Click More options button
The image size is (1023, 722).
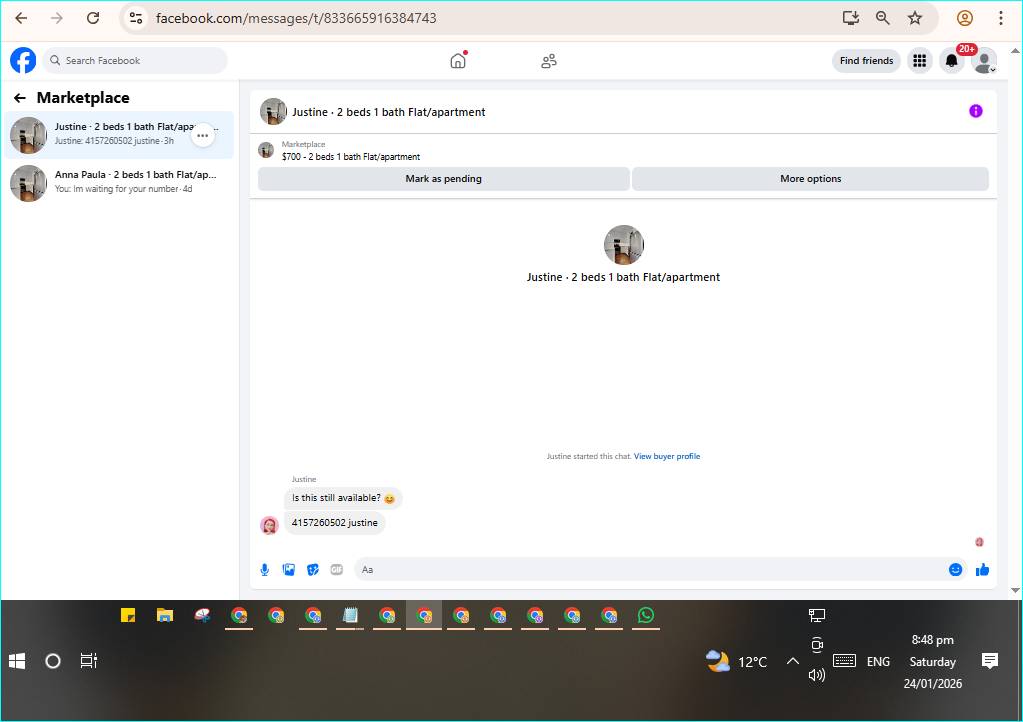point(810,179)
